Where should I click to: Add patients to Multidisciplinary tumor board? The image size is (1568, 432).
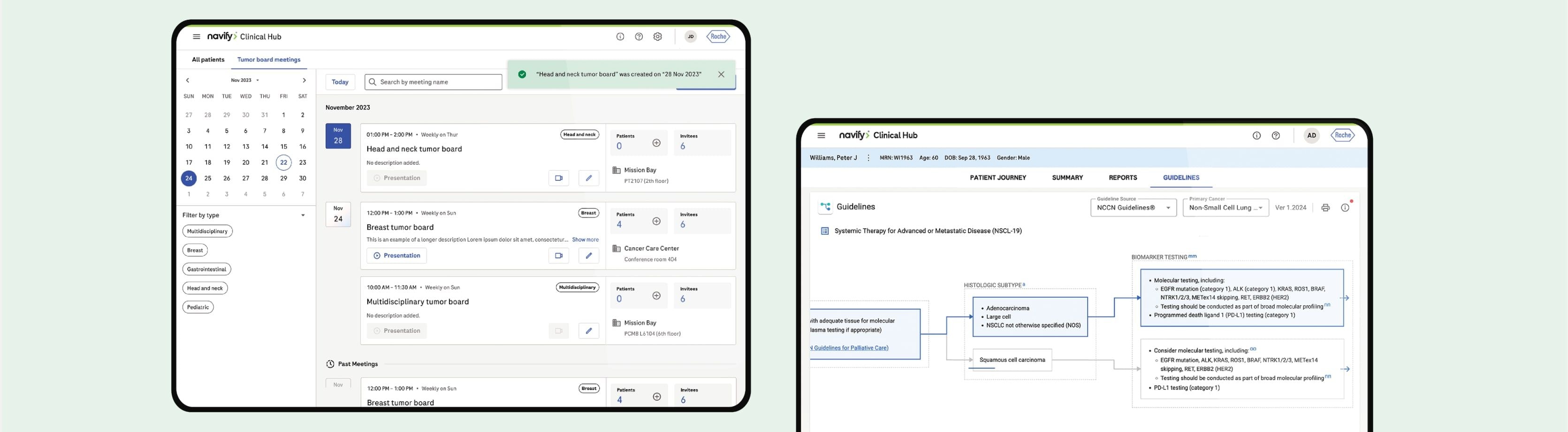click(656, 295)
